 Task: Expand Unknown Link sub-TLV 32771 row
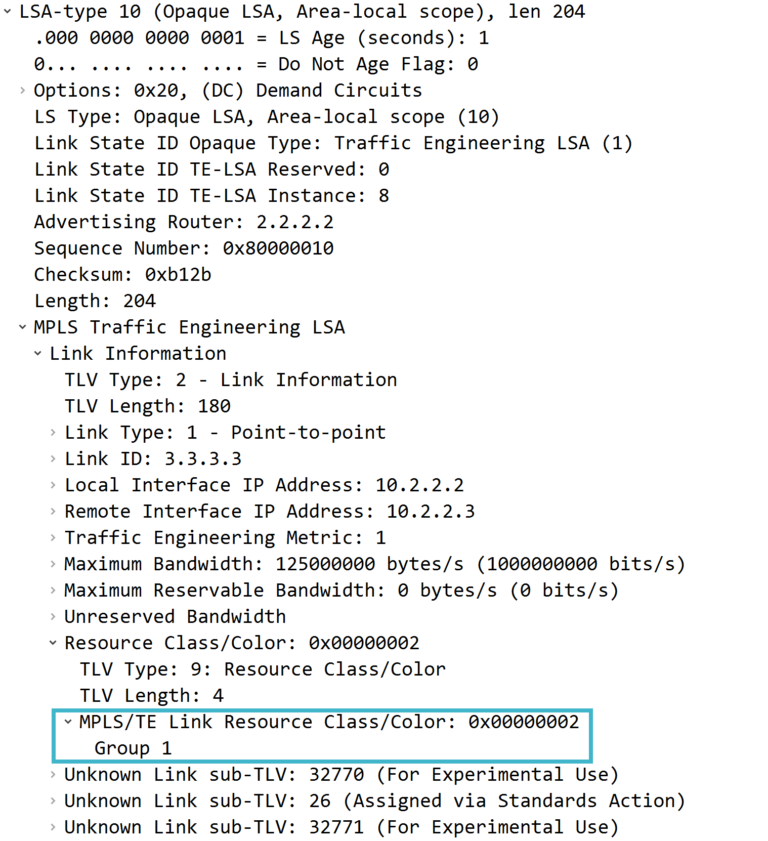pos(51,826)
